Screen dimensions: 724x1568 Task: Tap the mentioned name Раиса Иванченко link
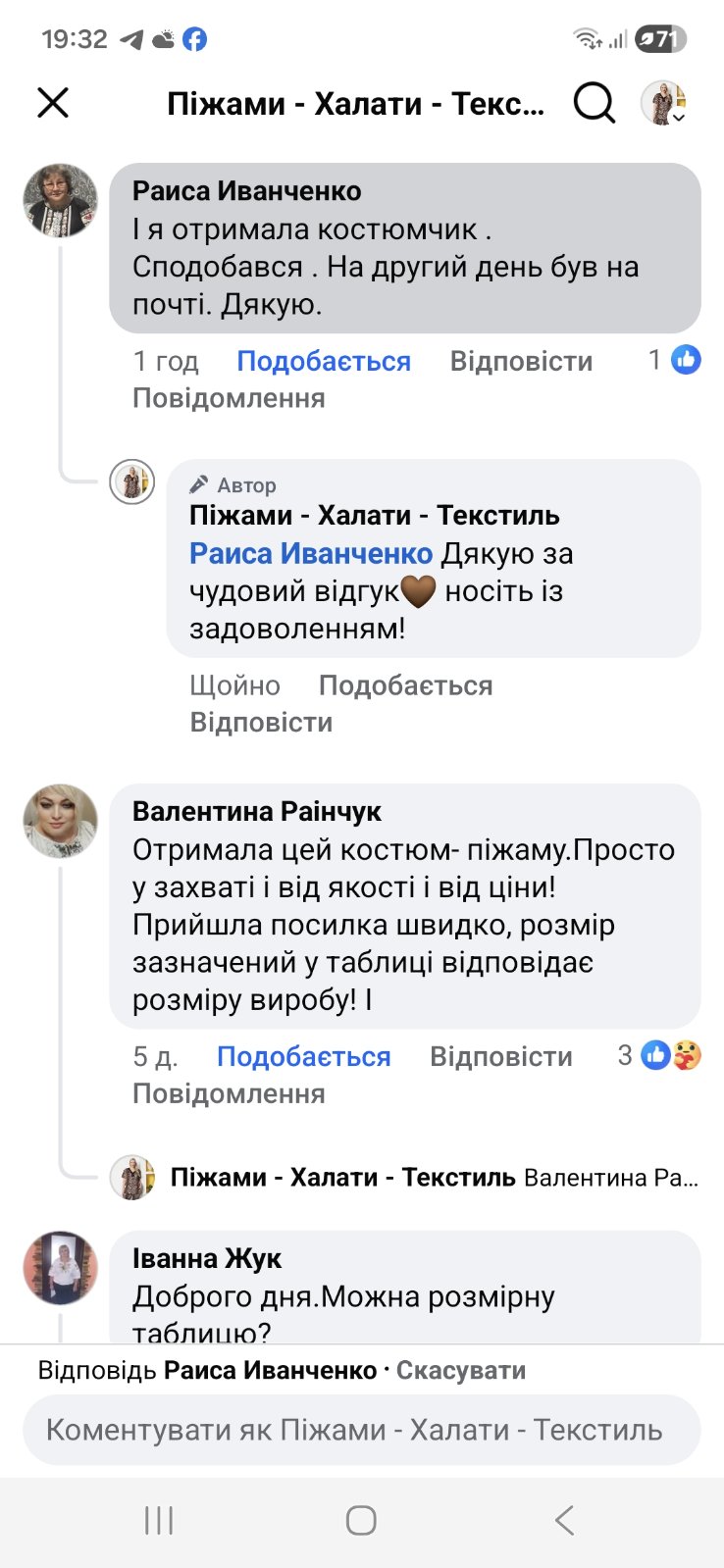[x=311, y=554]
